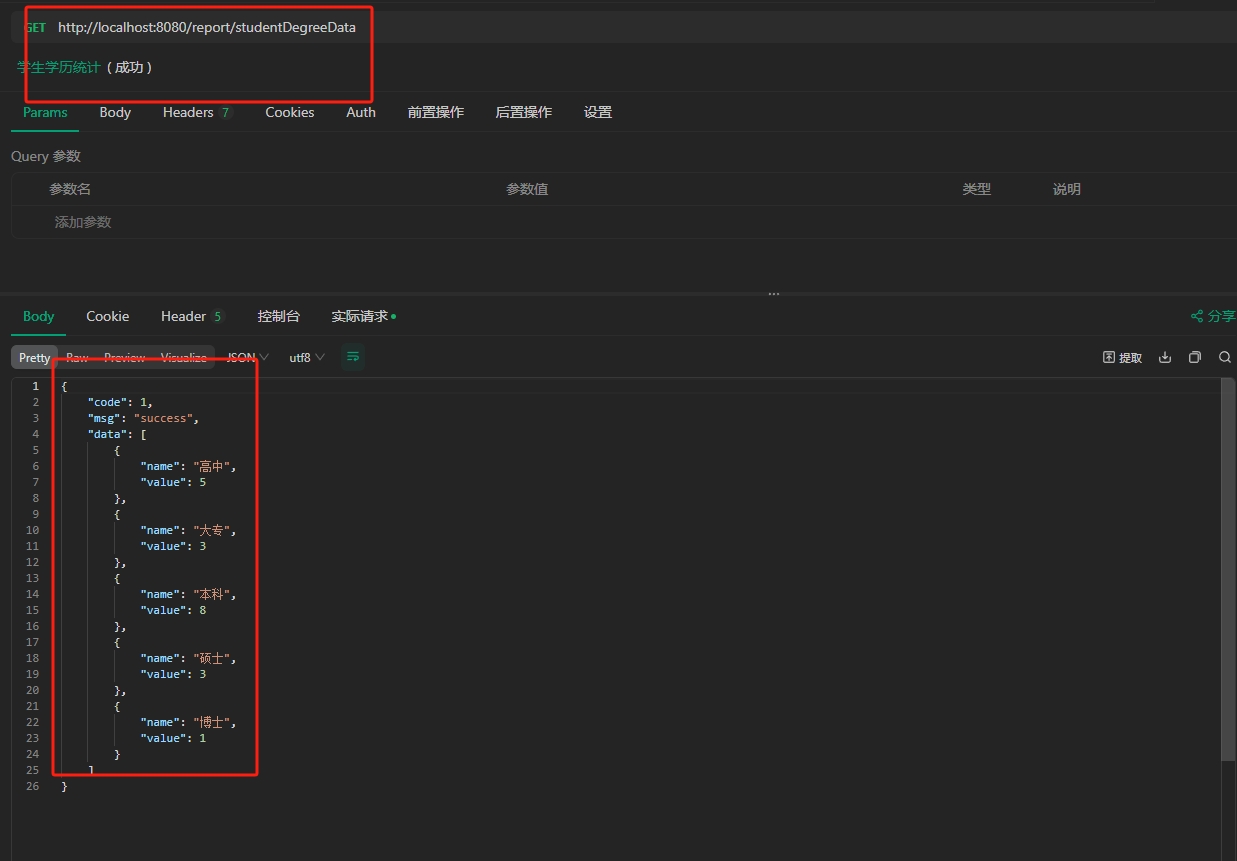The image size is (1237, 861).
Task: Click the response panel vertical scrollbar
Action: (1228, 570)
